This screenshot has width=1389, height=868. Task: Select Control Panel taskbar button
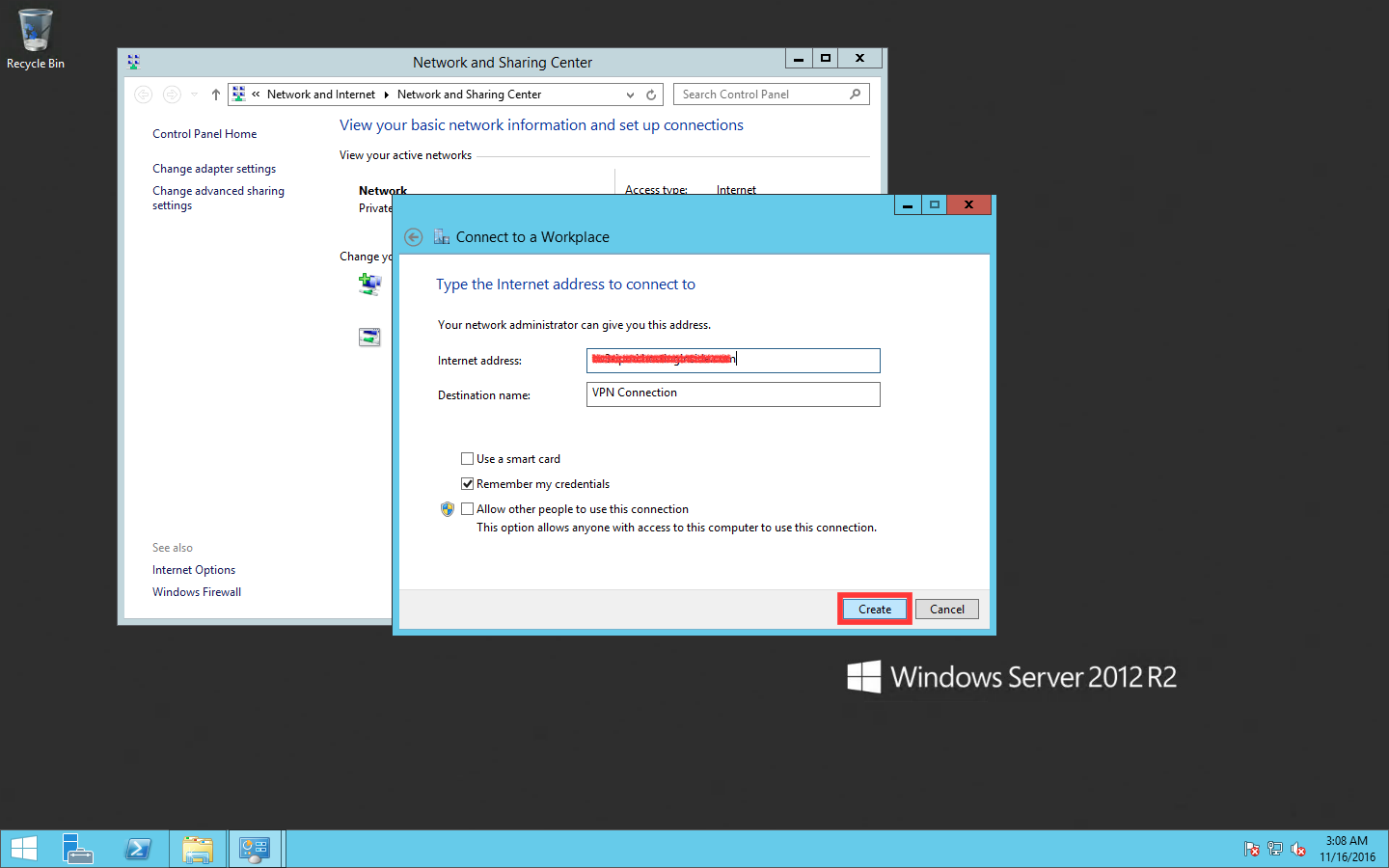tap(255, 849)
